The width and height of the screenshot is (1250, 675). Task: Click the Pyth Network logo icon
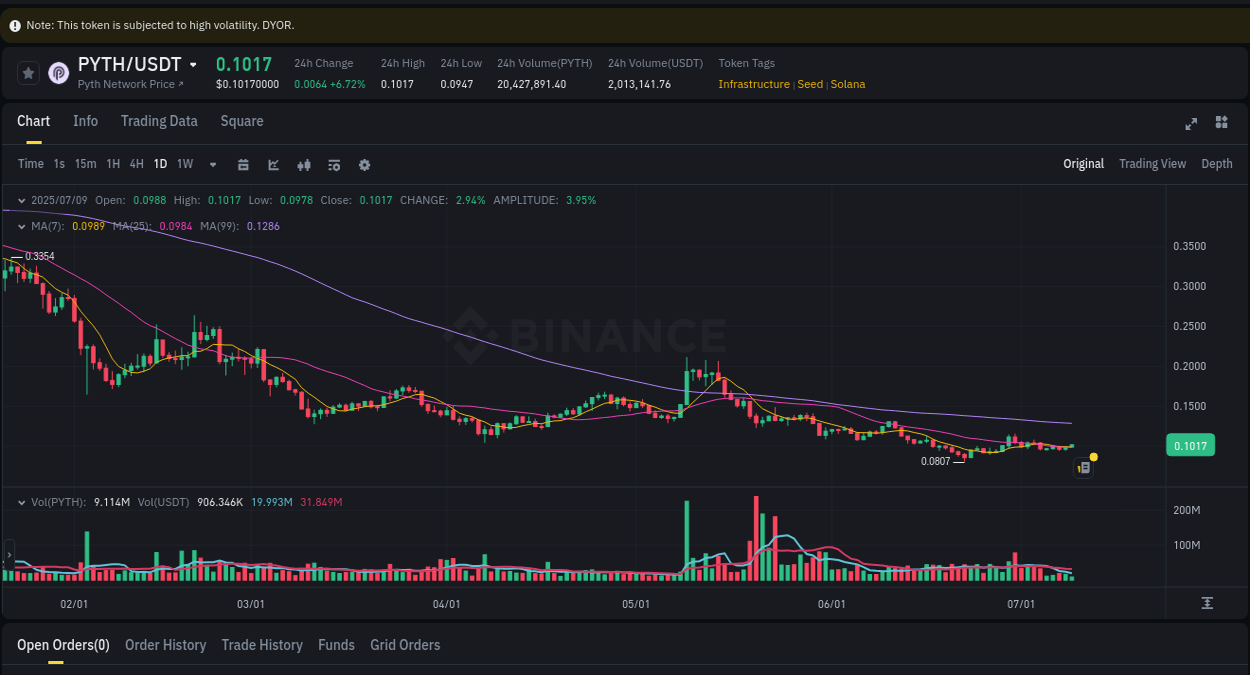coord(58,73)
